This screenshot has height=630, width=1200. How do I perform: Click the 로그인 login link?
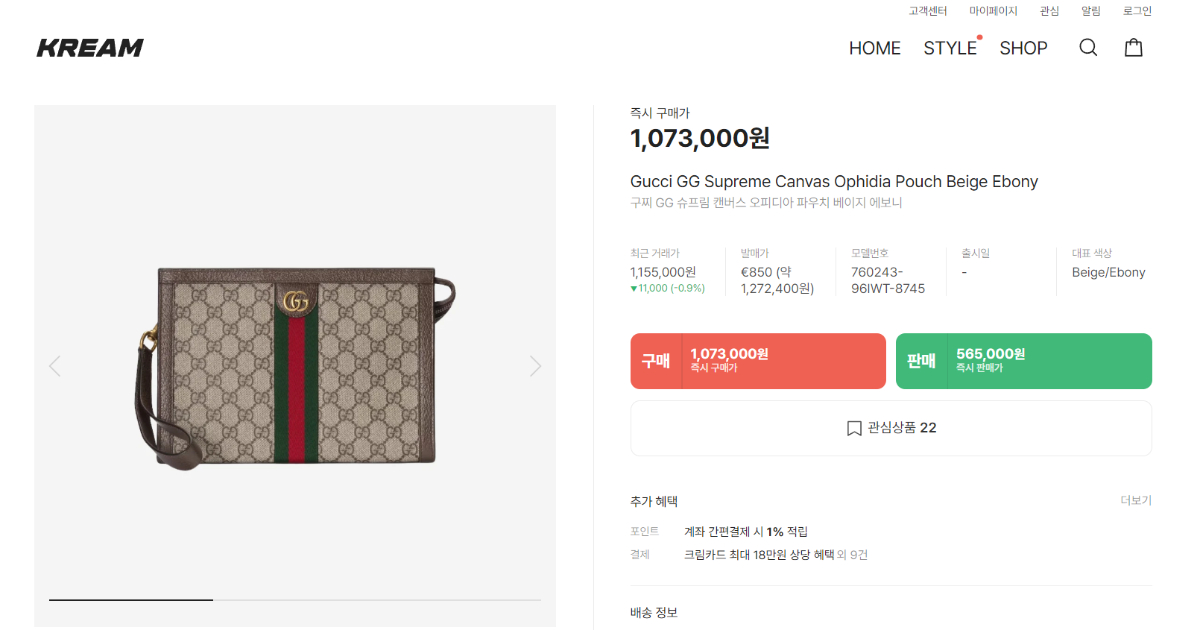pyautogui.click(x=1137, y=11)
